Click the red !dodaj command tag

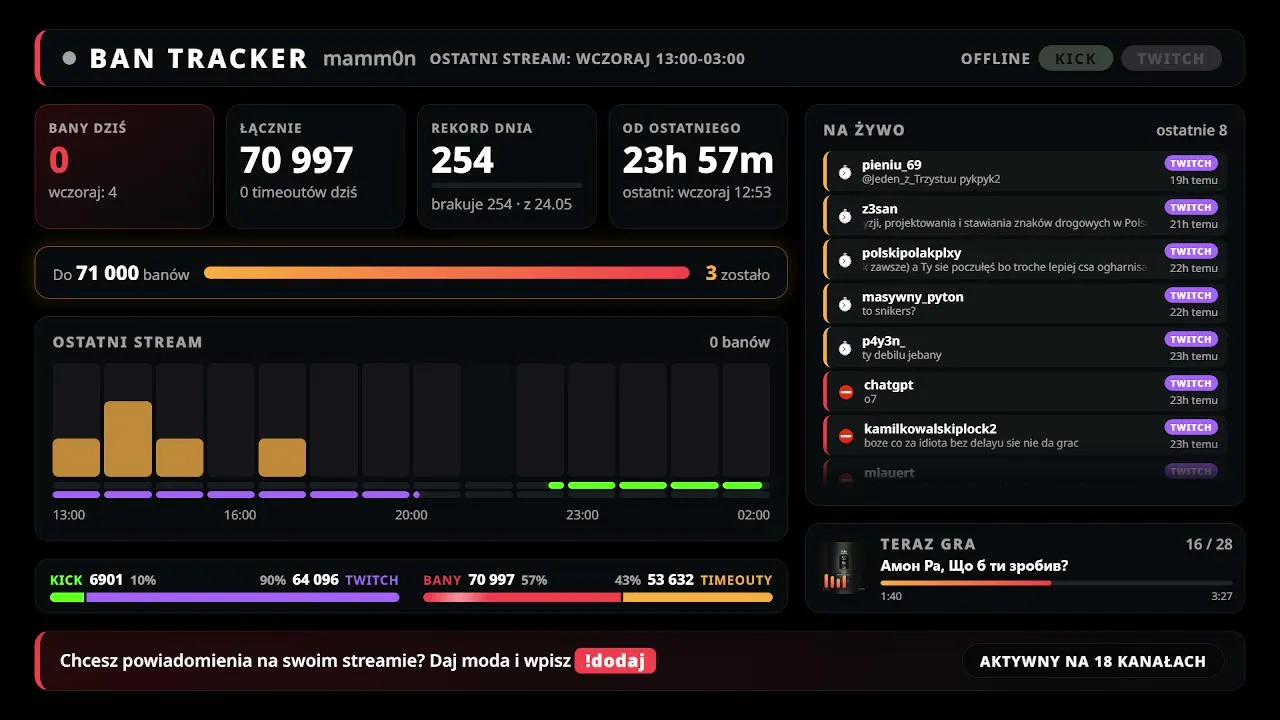click(615, 661)
